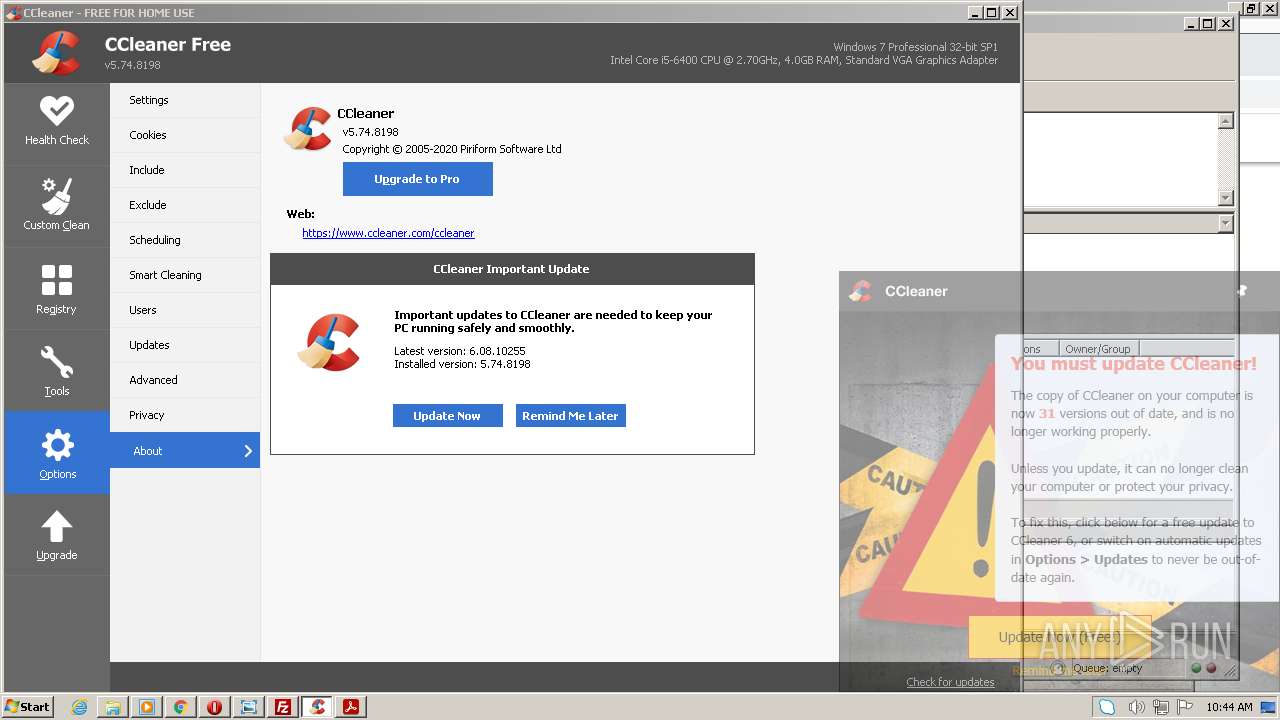Open Settings options page
1280x720 pixels.
(185, 100)
